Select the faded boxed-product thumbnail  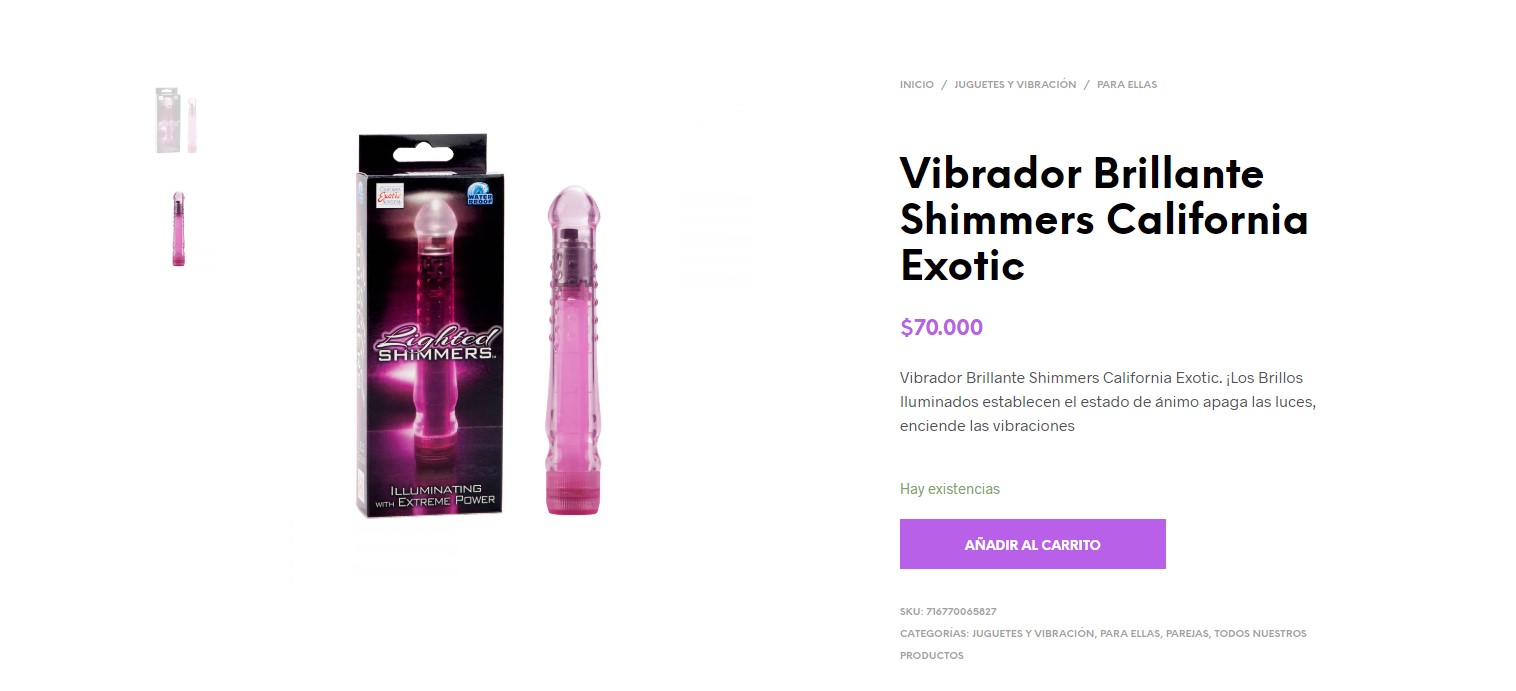pos(177,120)
